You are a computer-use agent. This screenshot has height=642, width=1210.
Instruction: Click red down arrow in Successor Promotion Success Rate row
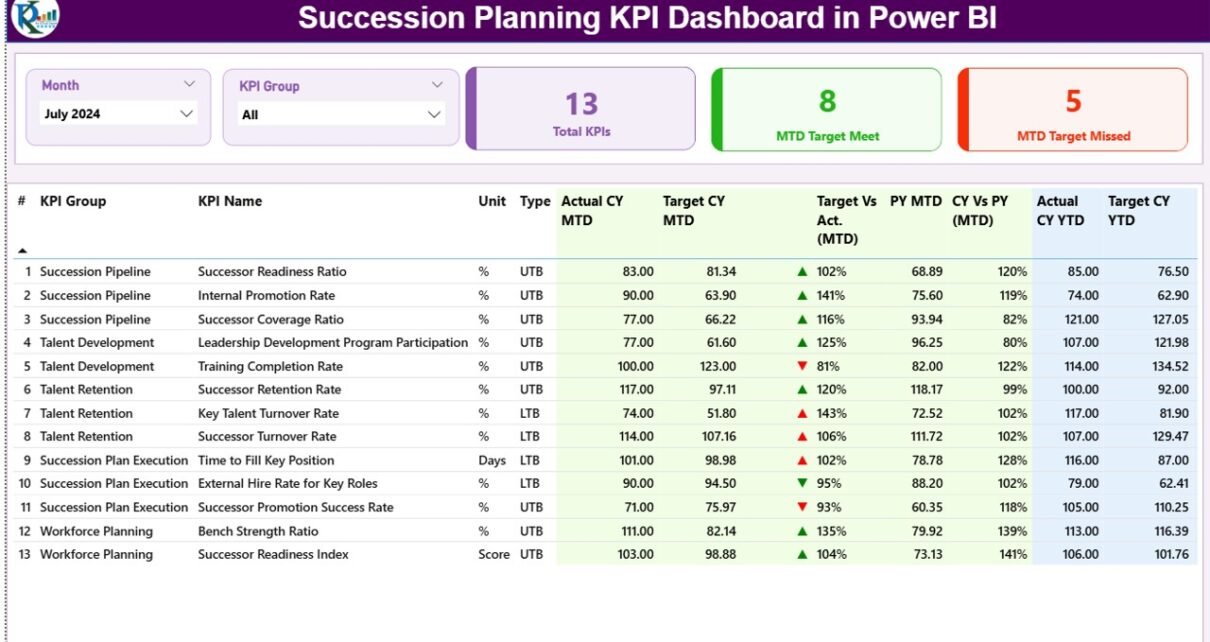point(802,507)
